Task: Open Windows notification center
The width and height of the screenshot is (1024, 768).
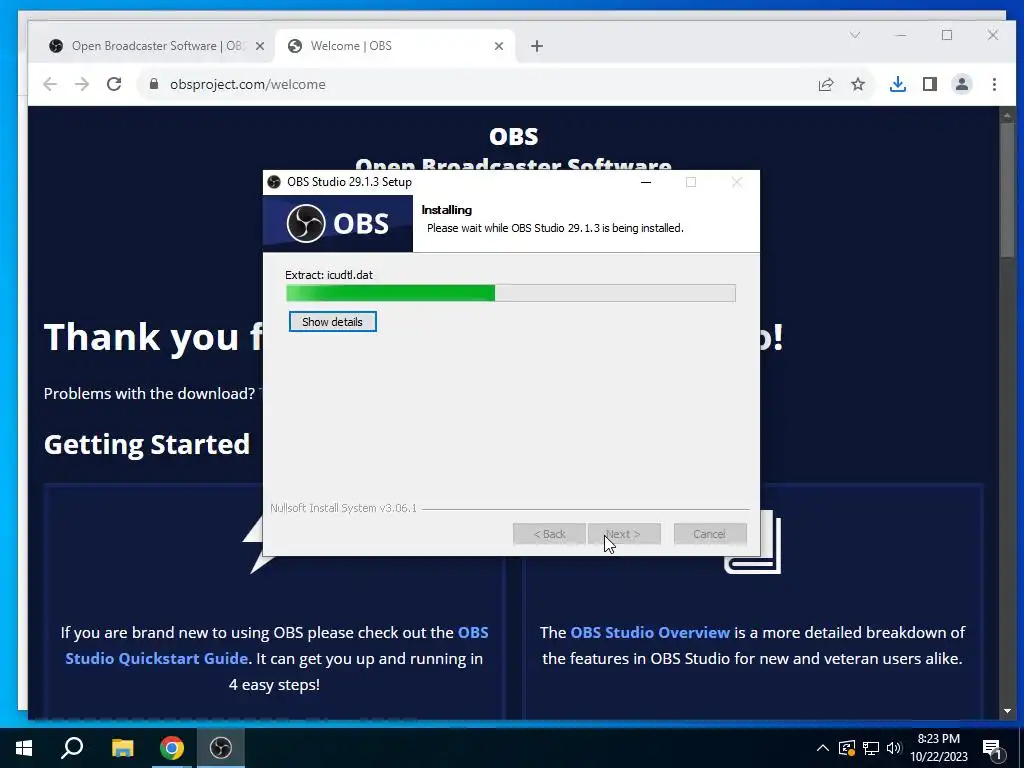Action: [993, 749]
